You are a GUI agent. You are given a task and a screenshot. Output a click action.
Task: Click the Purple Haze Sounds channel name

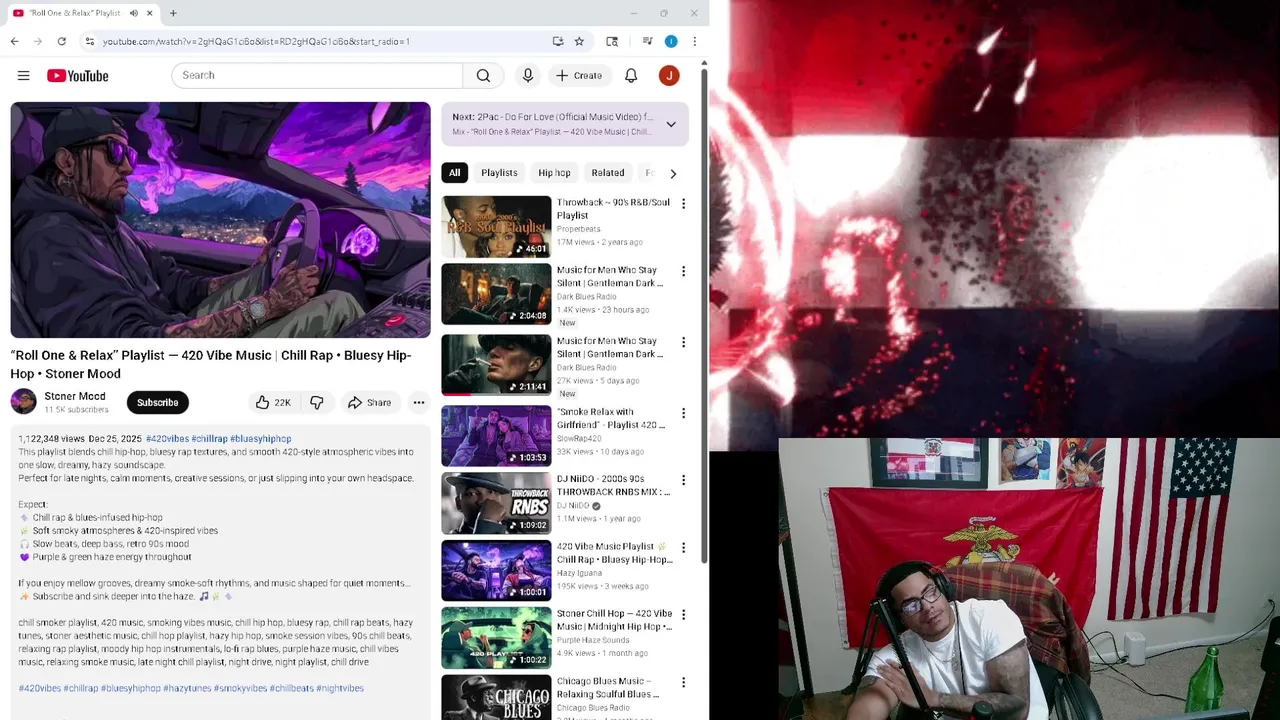click(x=593, y=640)
